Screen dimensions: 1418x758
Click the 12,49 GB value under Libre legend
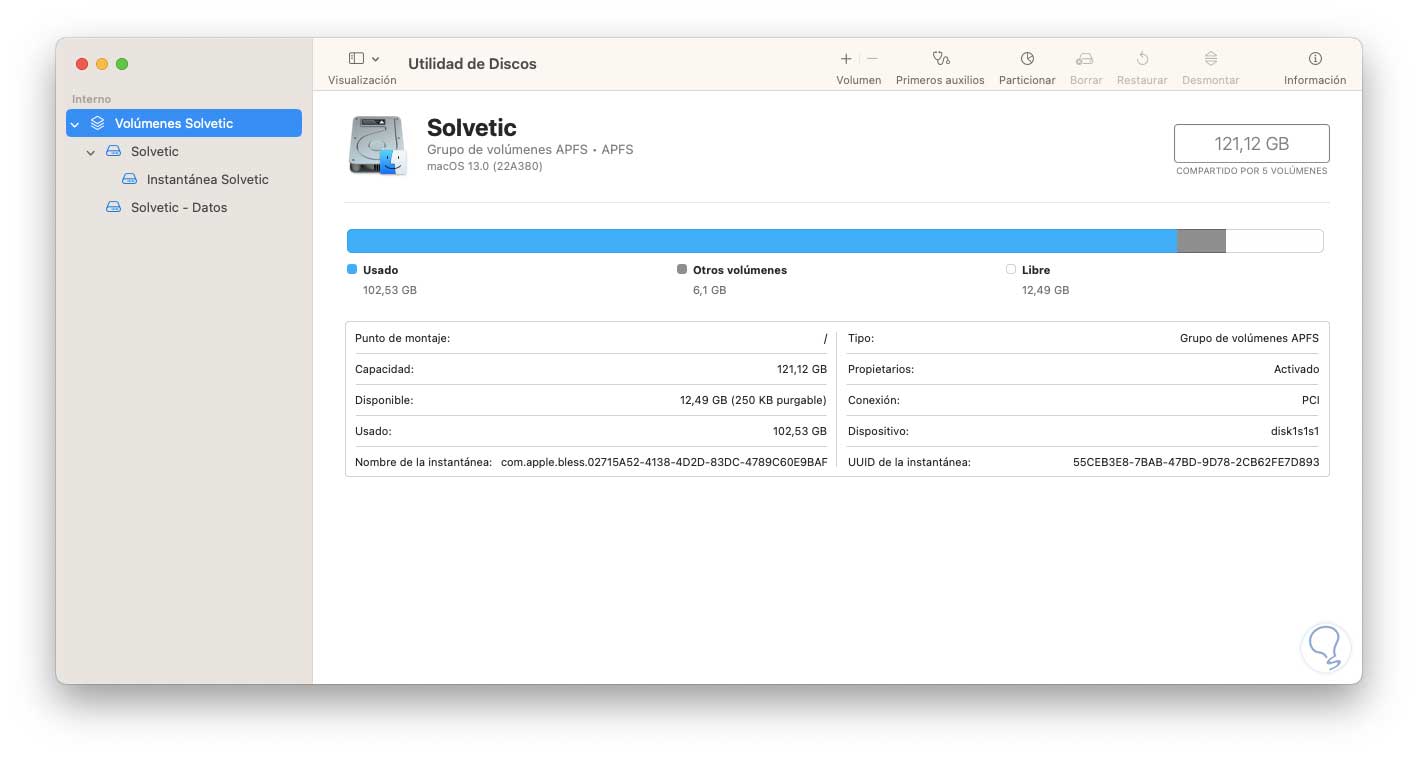(x=1045, y=290)
